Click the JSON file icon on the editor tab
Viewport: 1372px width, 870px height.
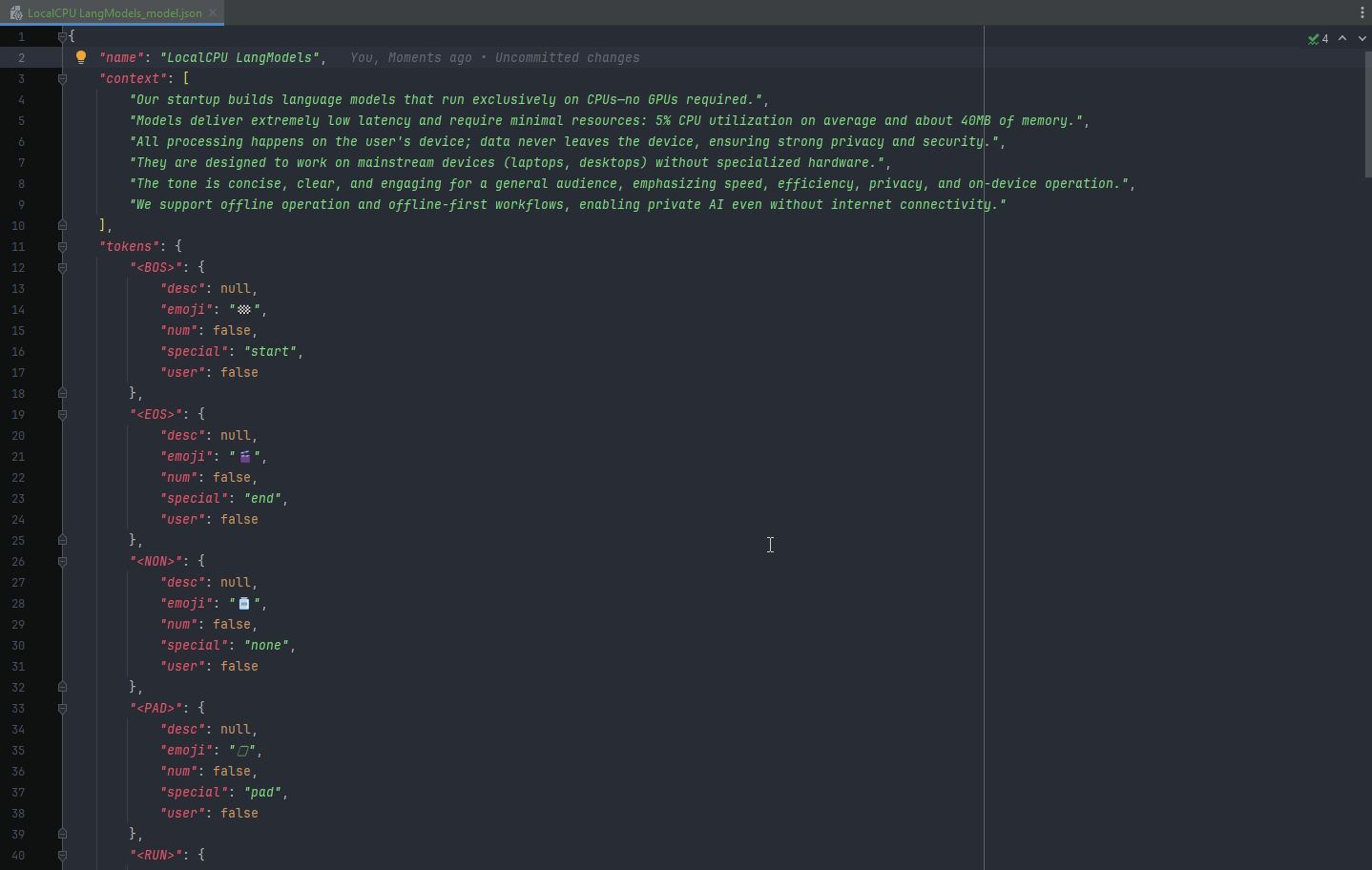click(15, 13)
